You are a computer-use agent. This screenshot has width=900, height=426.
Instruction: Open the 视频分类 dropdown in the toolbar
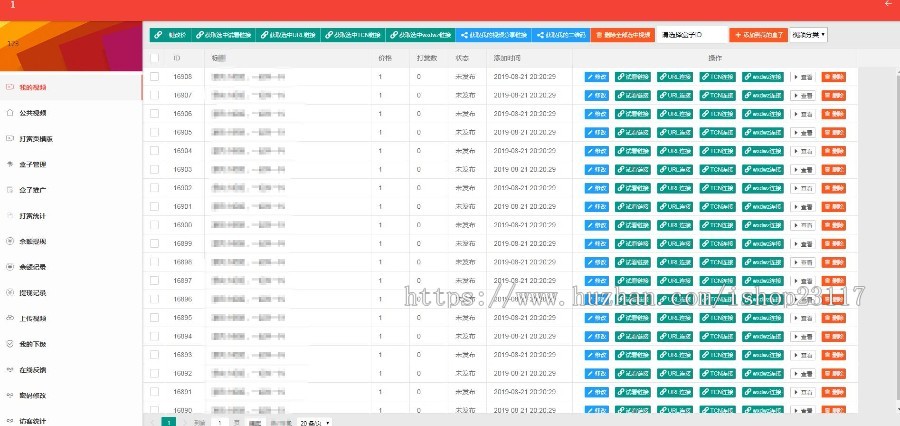pyautogui.click(x=809, y=35)
